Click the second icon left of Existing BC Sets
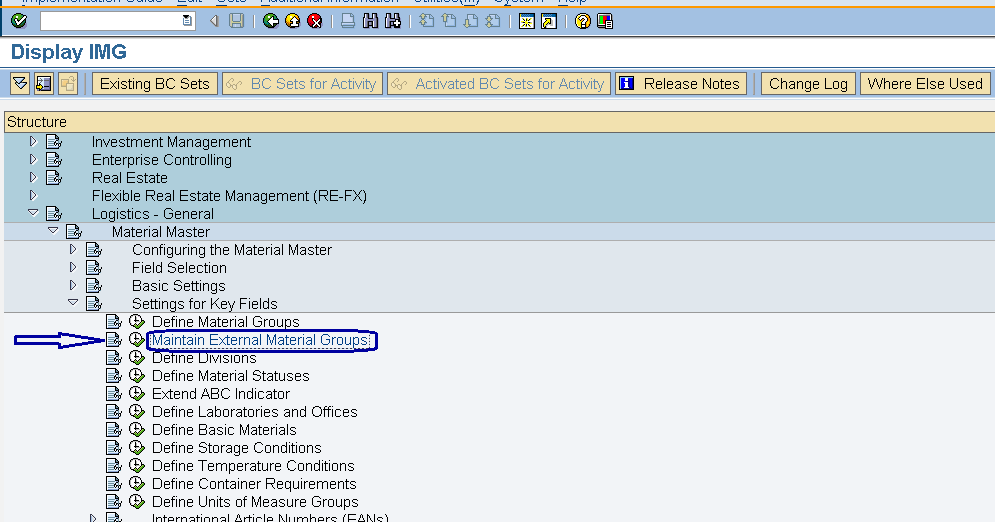 tap(44, 84)
